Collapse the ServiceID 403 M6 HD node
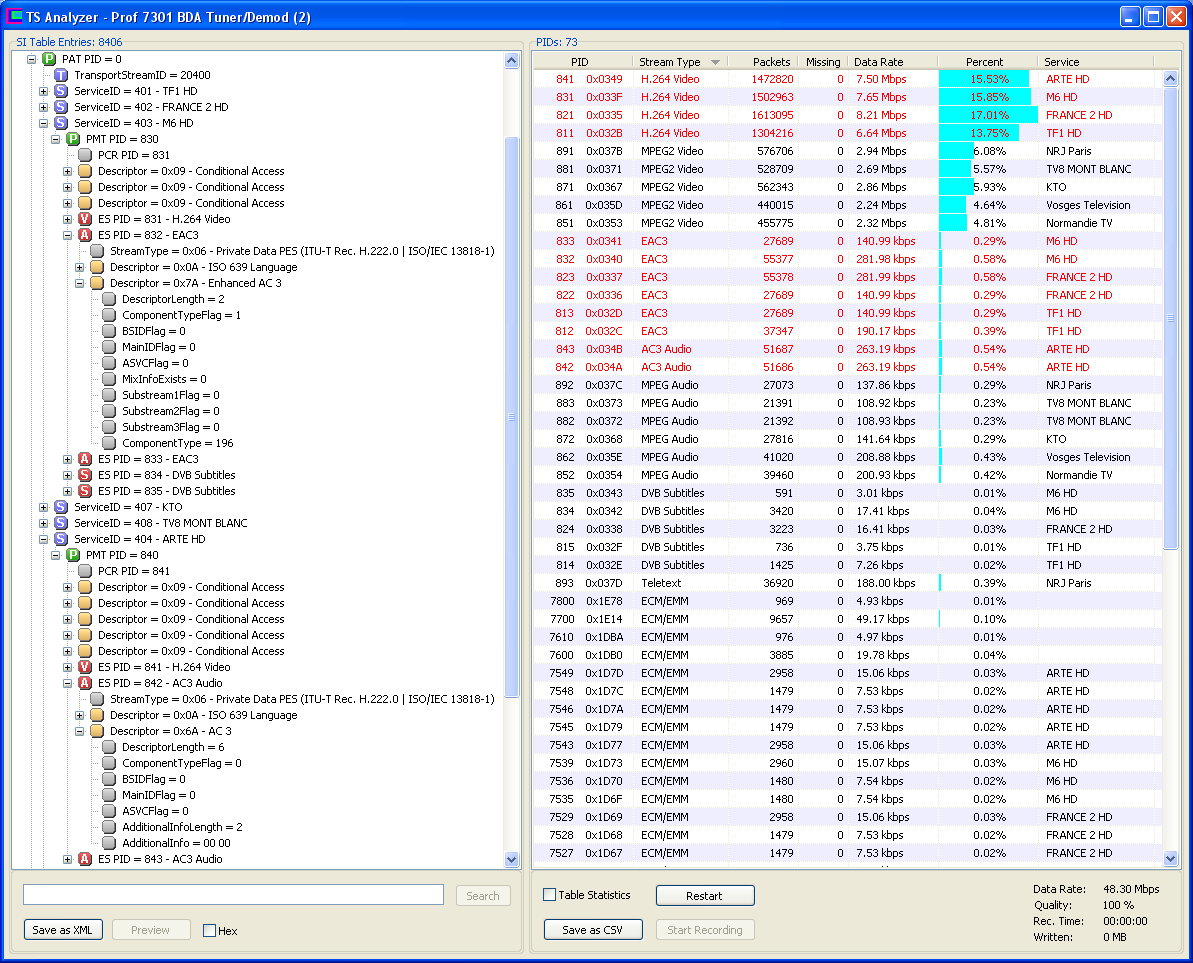1193x963 pixels. [x=44, y=123]
